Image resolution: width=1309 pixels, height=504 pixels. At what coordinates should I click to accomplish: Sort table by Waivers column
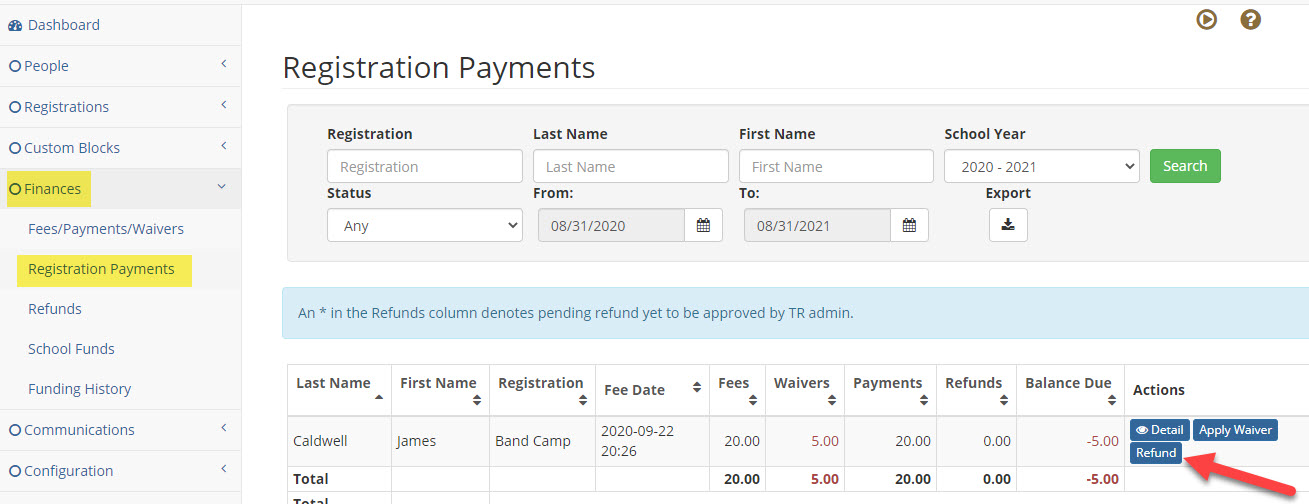[x=805, y=390]
